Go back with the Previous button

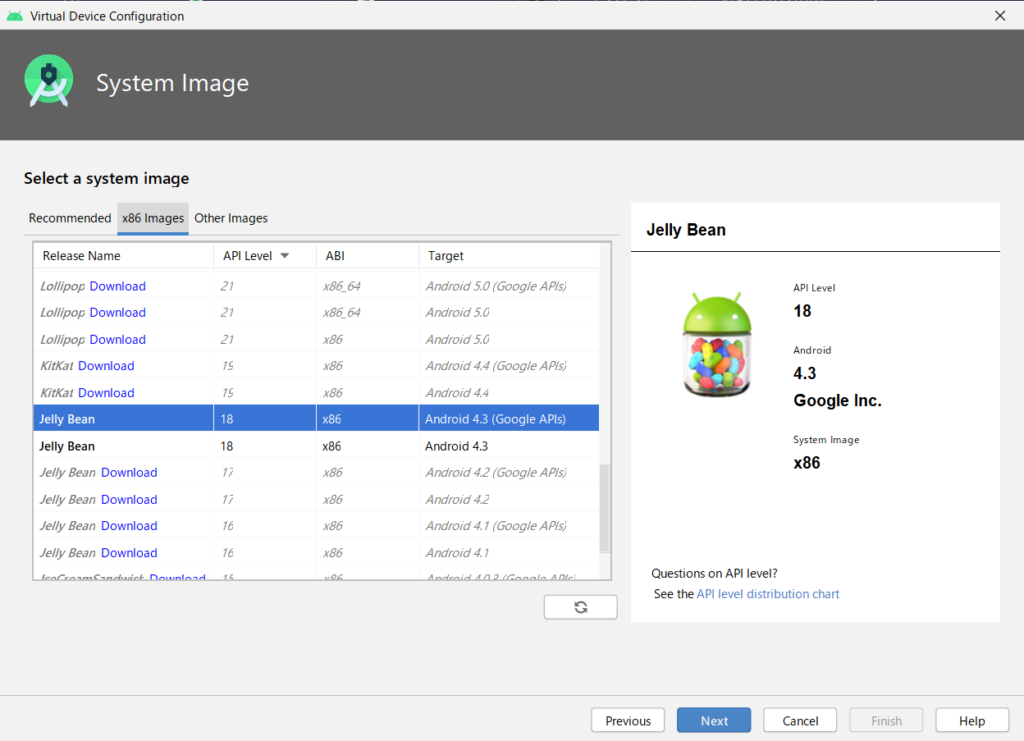coord(628,720)
